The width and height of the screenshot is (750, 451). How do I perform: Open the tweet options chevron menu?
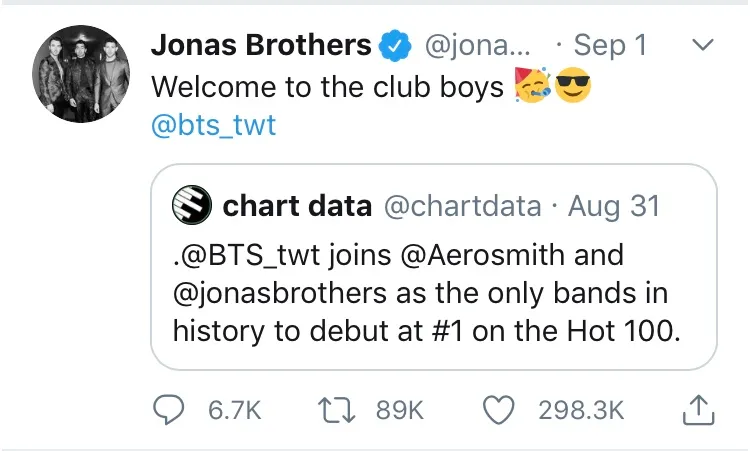[703, 45]
